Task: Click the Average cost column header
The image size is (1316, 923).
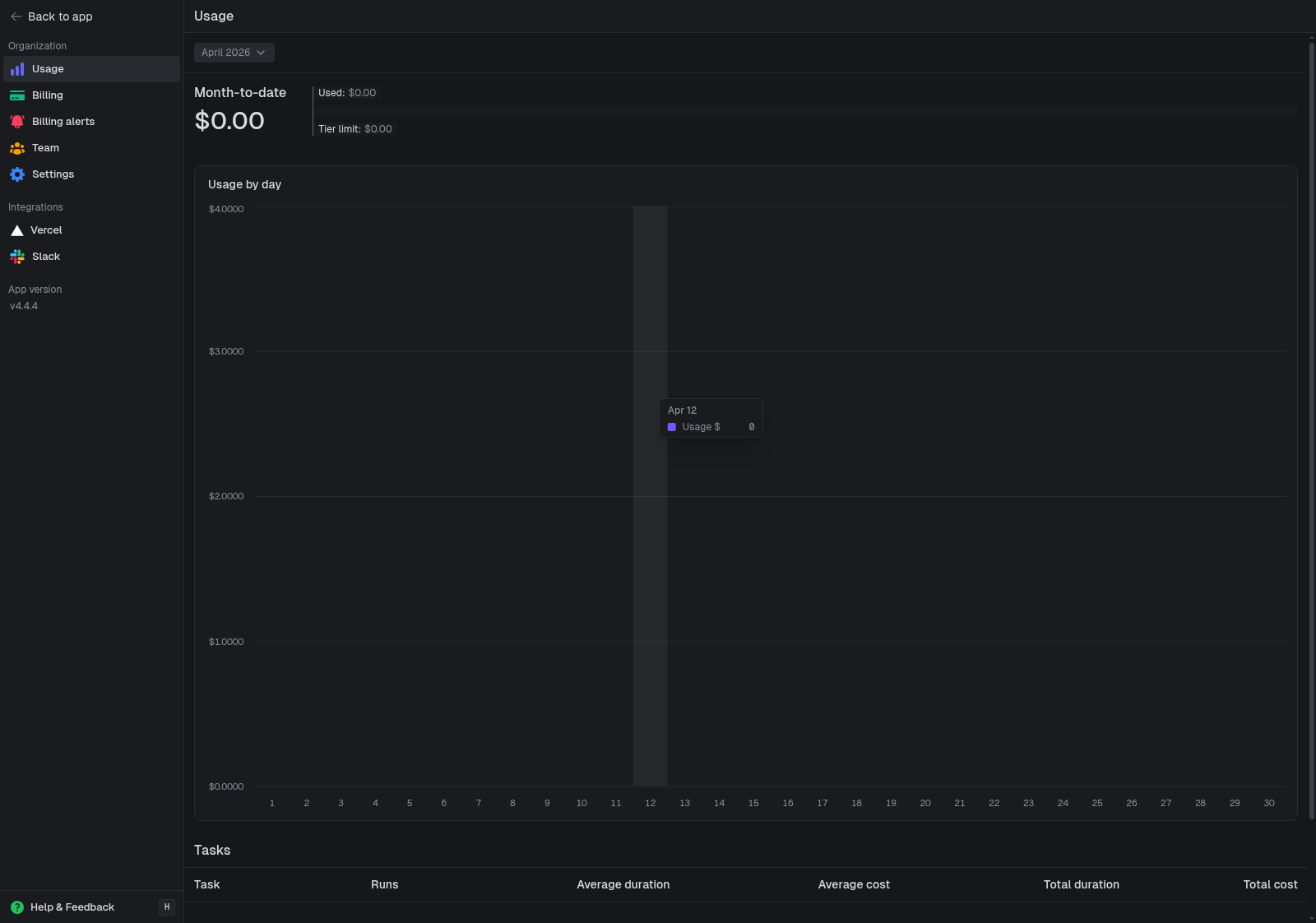Action: (854, 884)
